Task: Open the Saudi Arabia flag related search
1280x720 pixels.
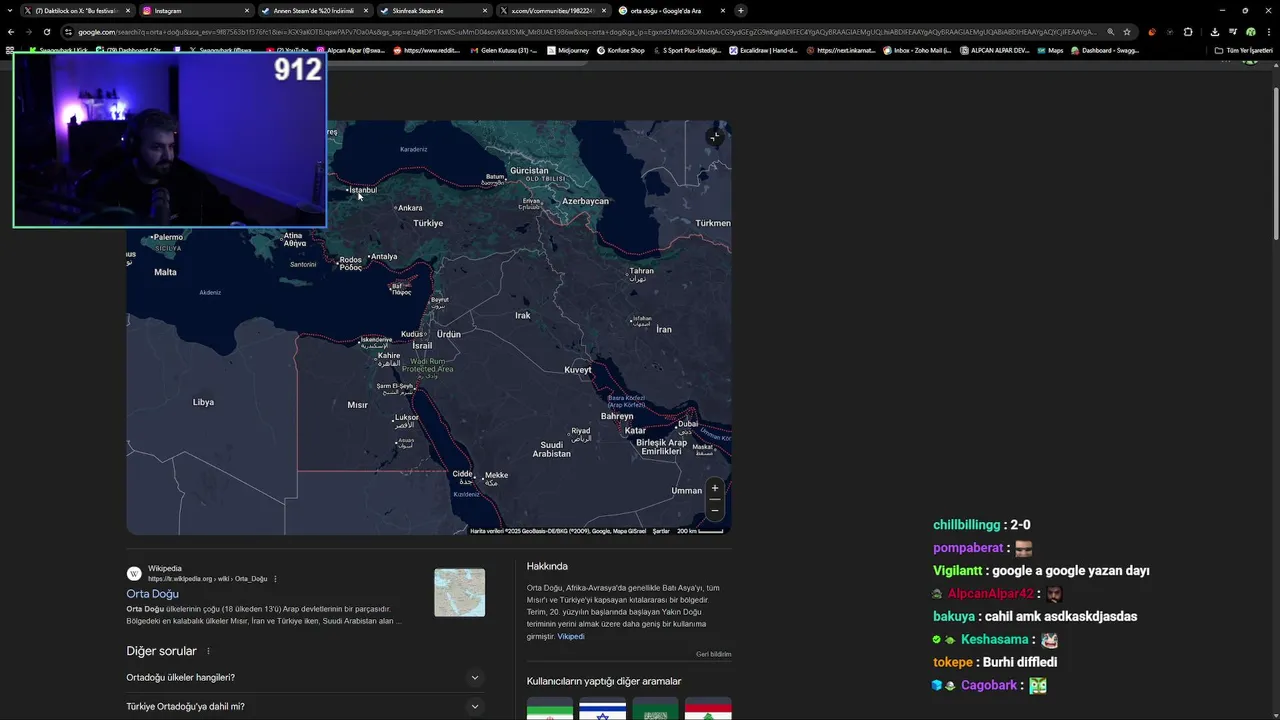Action: 656,708
